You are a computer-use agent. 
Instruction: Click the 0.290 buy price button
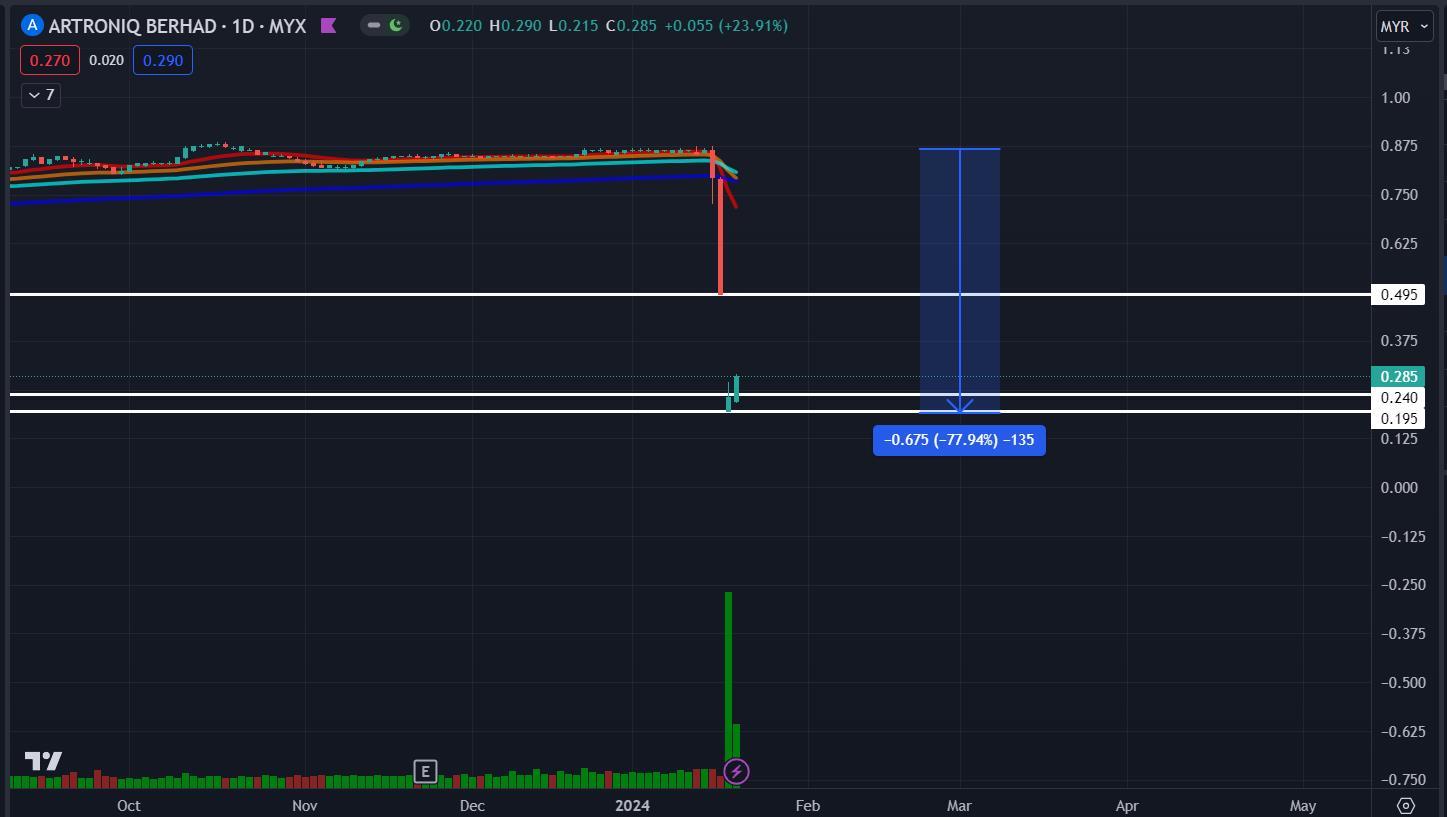[162, 60]
